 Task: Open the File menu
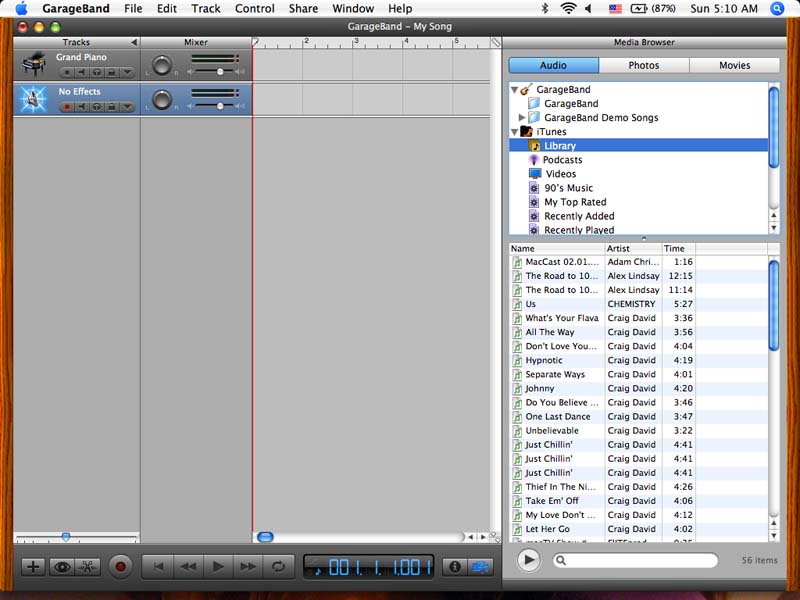coord(133,9)
